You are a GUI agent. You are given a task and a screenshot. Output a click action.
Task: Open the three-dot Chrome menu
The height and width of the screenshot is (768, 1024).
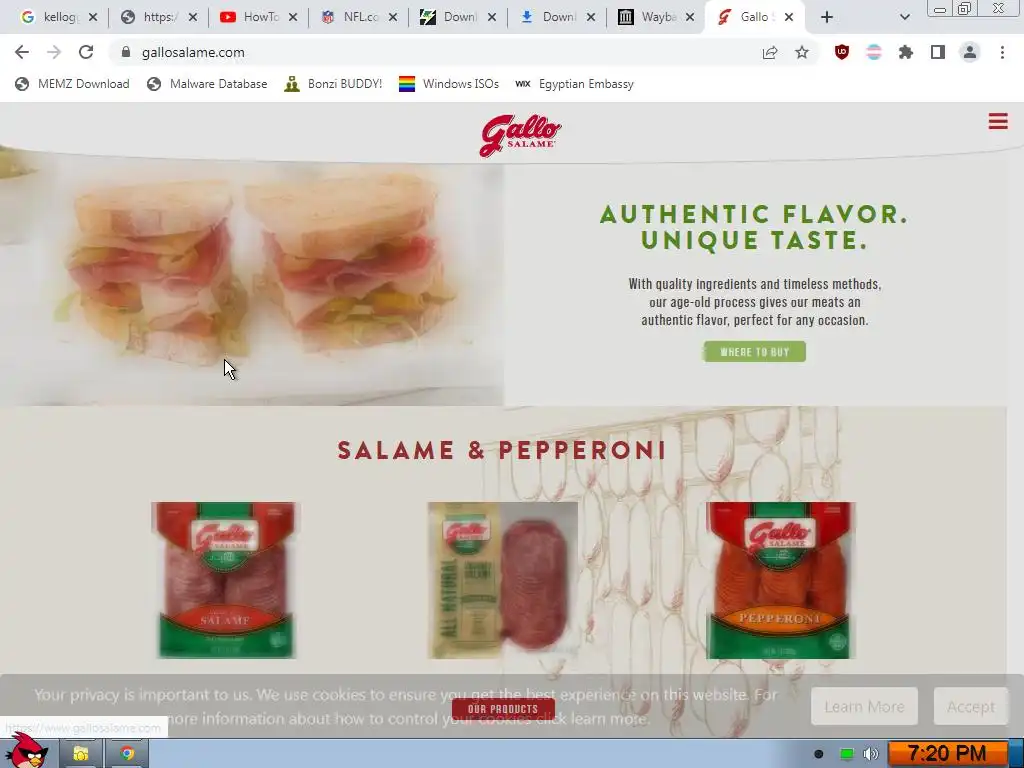coord(1002,52)
